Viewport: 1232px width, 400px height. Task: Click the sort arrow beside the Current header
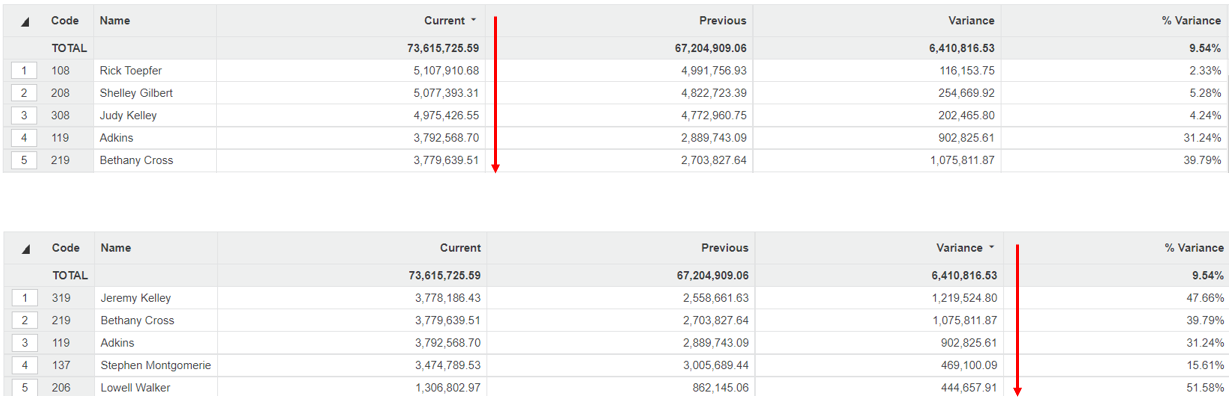474,21
